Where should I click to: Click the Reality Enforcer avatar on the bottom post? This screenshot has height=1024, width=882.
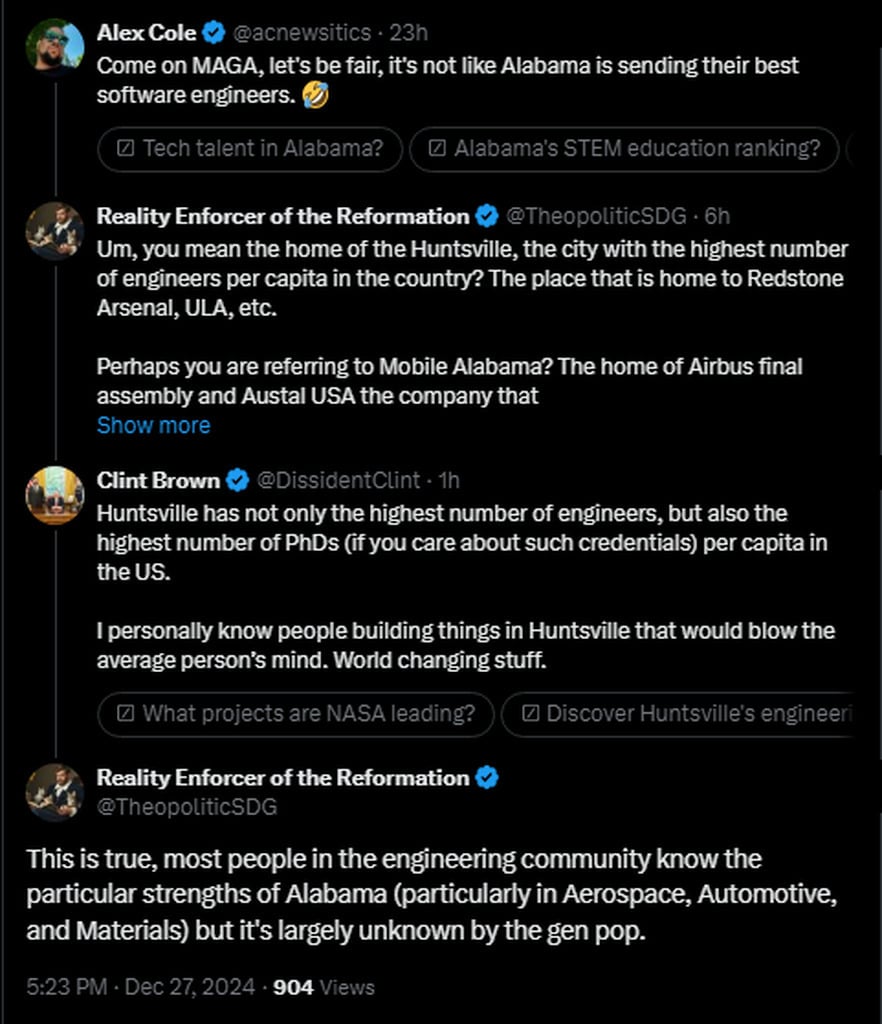tap(55, 792)
